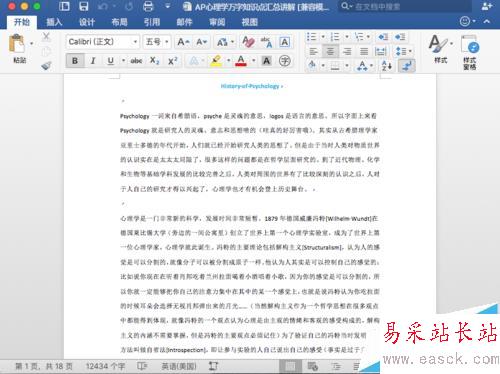Click the Save disk icon in title bar
The width and height of the screenshot is (500, 374).
tap(84, 6)
